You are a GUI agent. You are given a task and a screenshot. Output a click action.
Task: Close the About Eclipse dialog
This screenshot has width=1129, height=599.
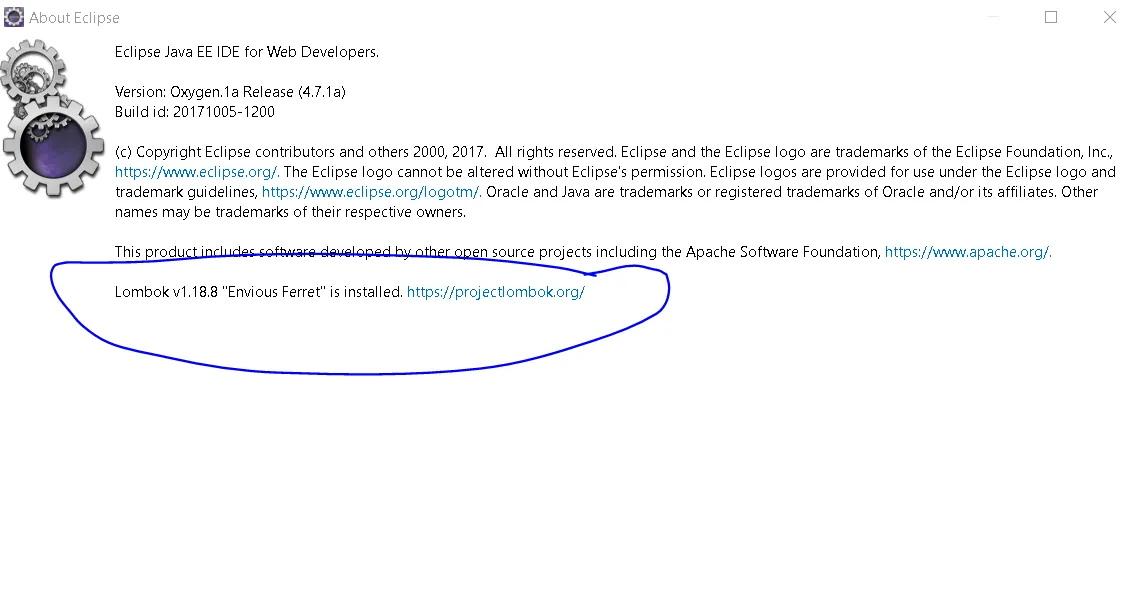pyautogui.click(x=1110, y=17)
